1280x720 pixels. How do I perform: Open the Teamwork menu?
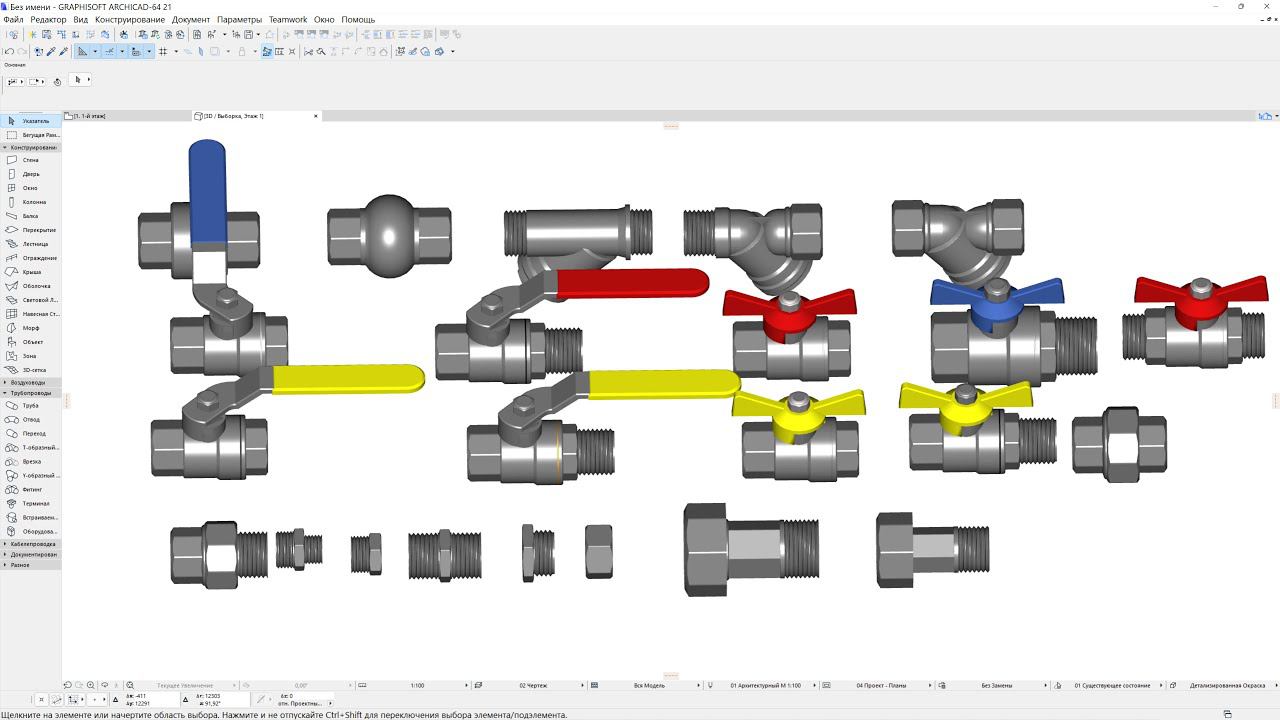[288, 20]
